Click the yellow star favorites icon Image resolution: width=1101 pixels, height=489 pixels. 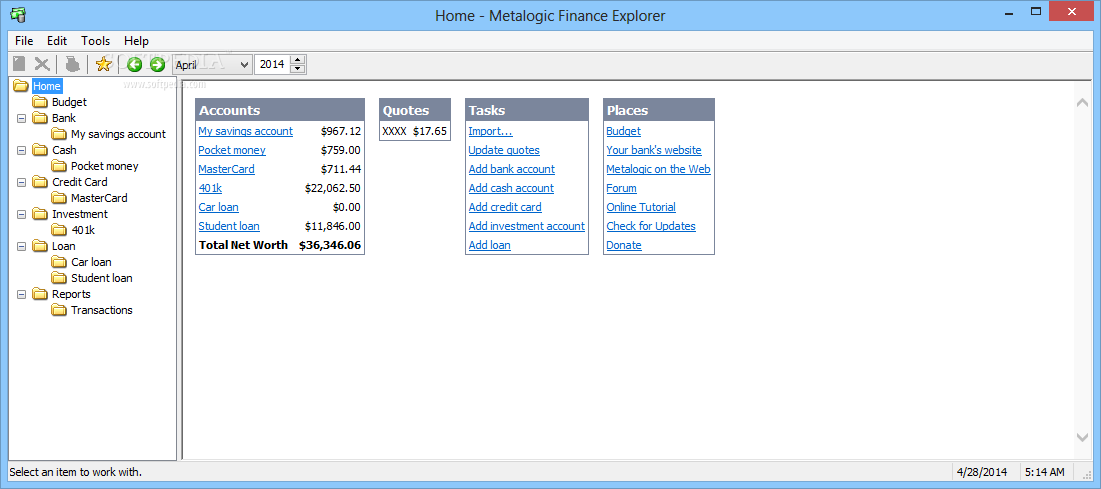[x=104, y=64]
